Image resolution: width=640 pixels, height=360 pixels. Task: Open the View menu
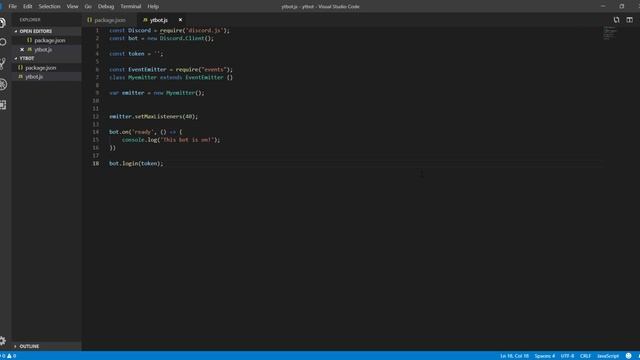point(72,7)
